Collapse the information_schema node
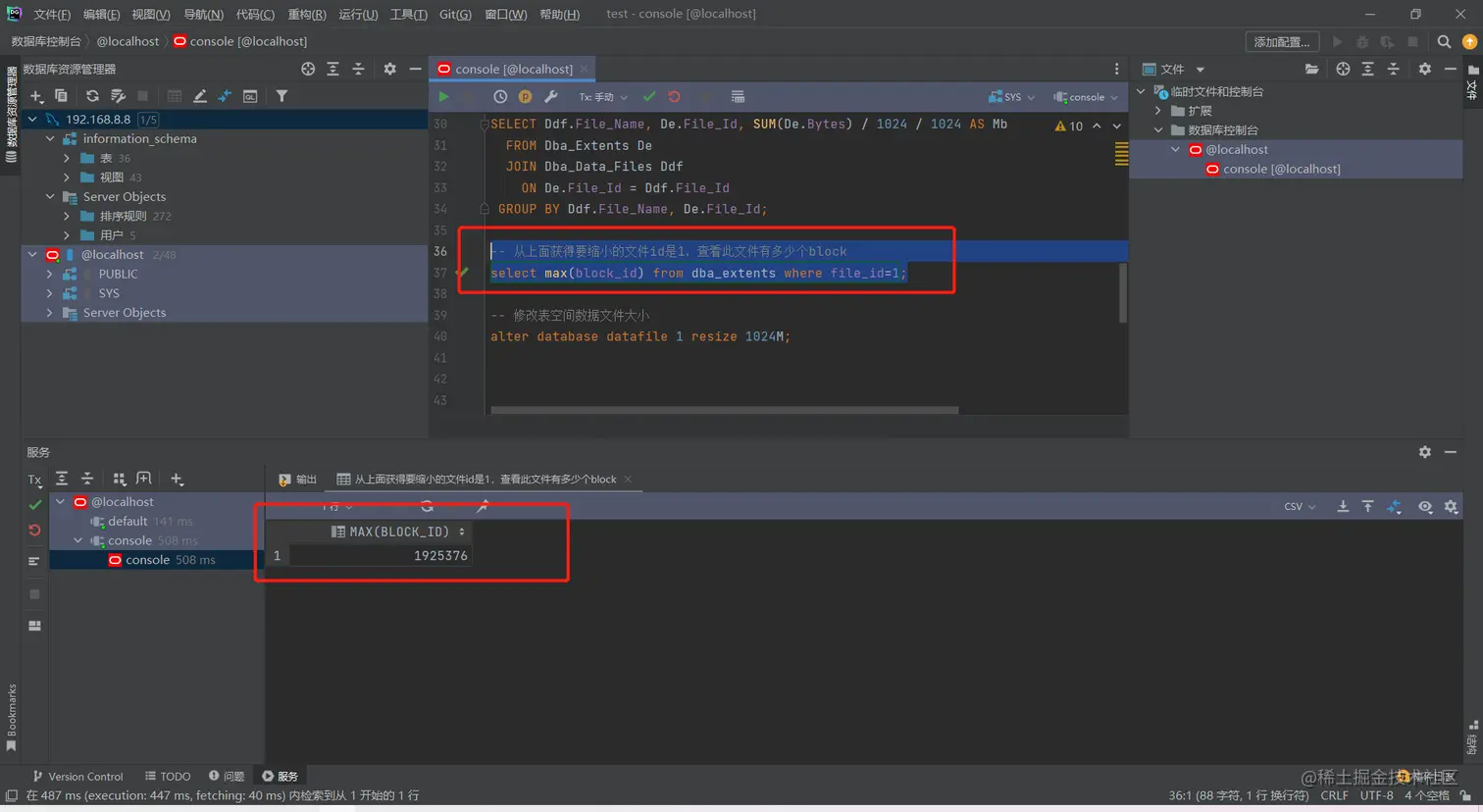 tap(50, 139)
